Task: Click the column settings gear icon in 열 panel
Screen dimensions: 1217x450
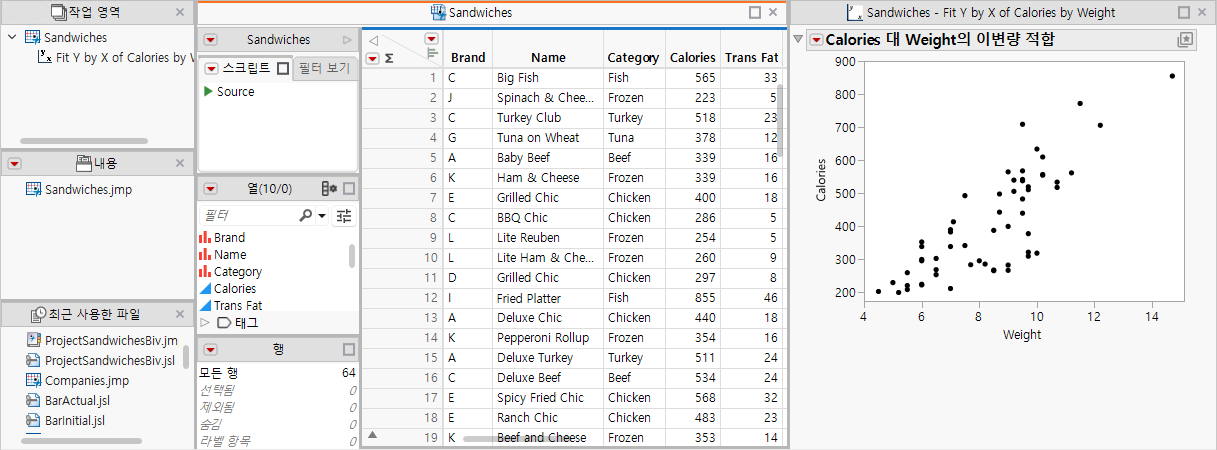Action: [x=329, y=188]
